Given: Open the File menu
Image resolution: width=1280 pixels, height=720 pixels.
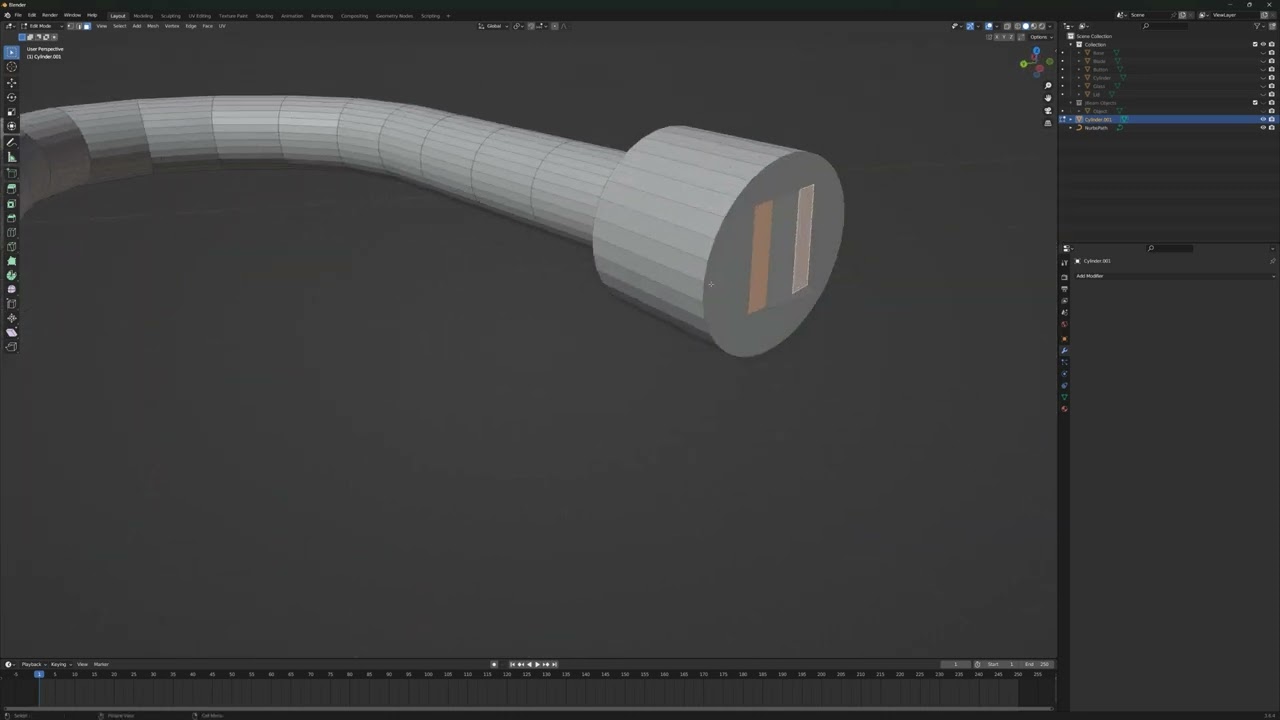Looking at the screenshot, I should point(18,15).
